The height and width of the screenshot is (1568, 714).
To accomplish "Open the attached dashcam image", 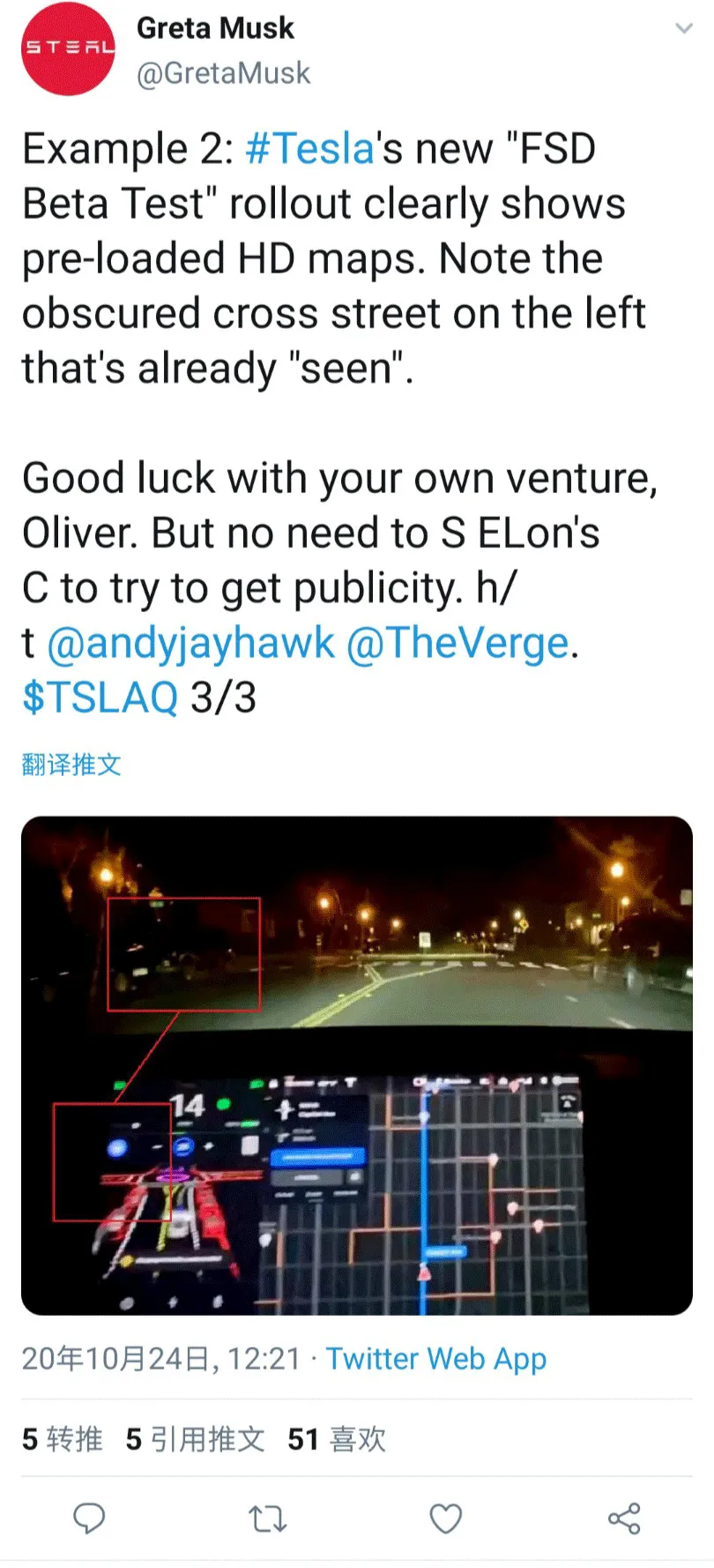I will 357,1065.
